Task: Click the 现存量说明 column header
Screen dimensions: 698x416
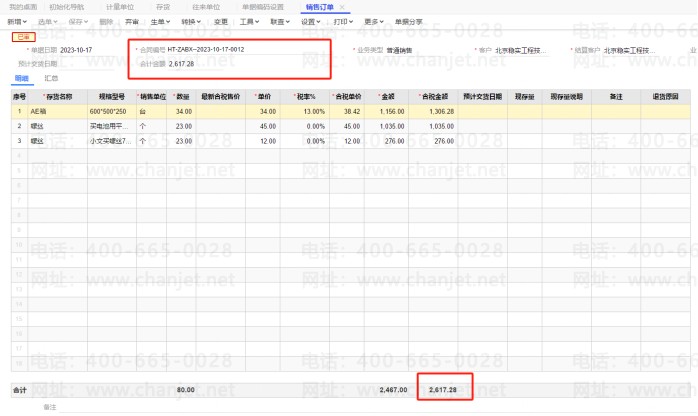Action: 567,97
